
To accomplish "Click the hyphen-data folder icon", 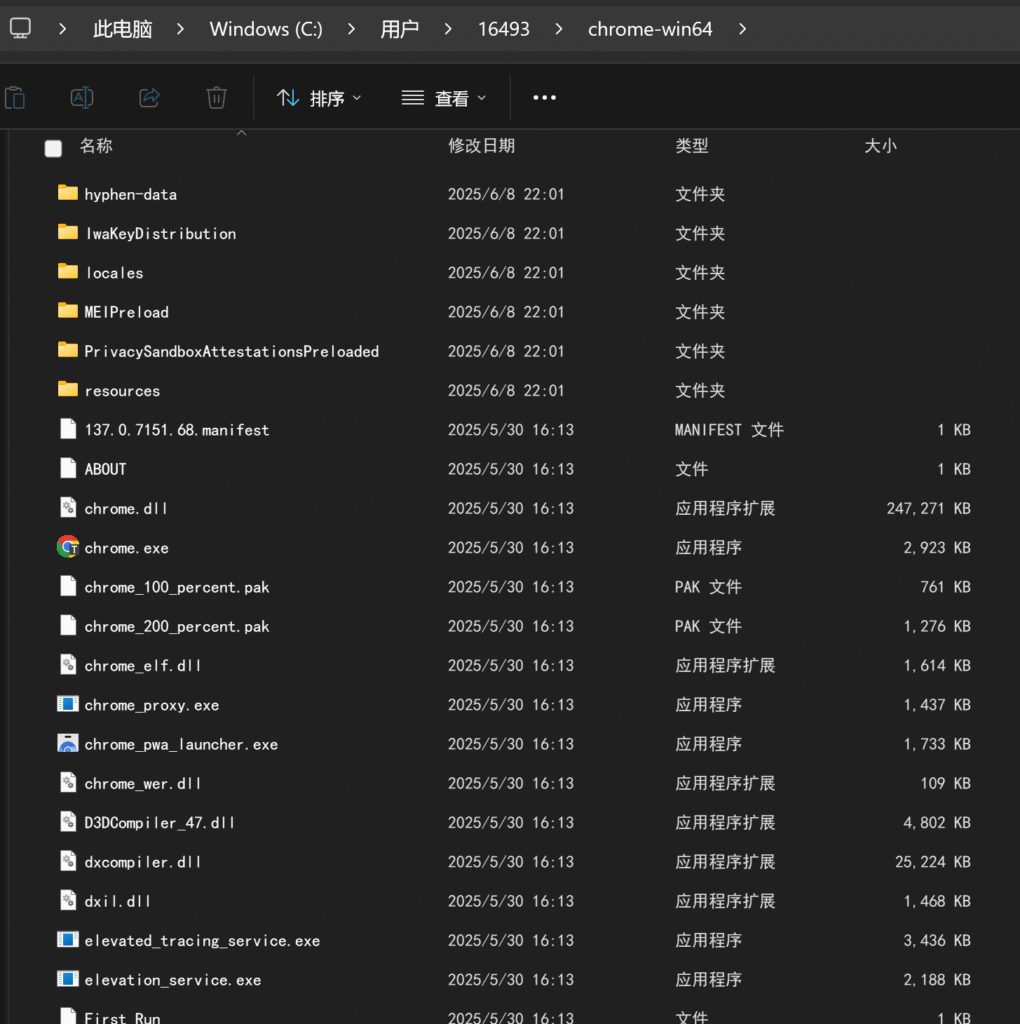I will 68,193.
